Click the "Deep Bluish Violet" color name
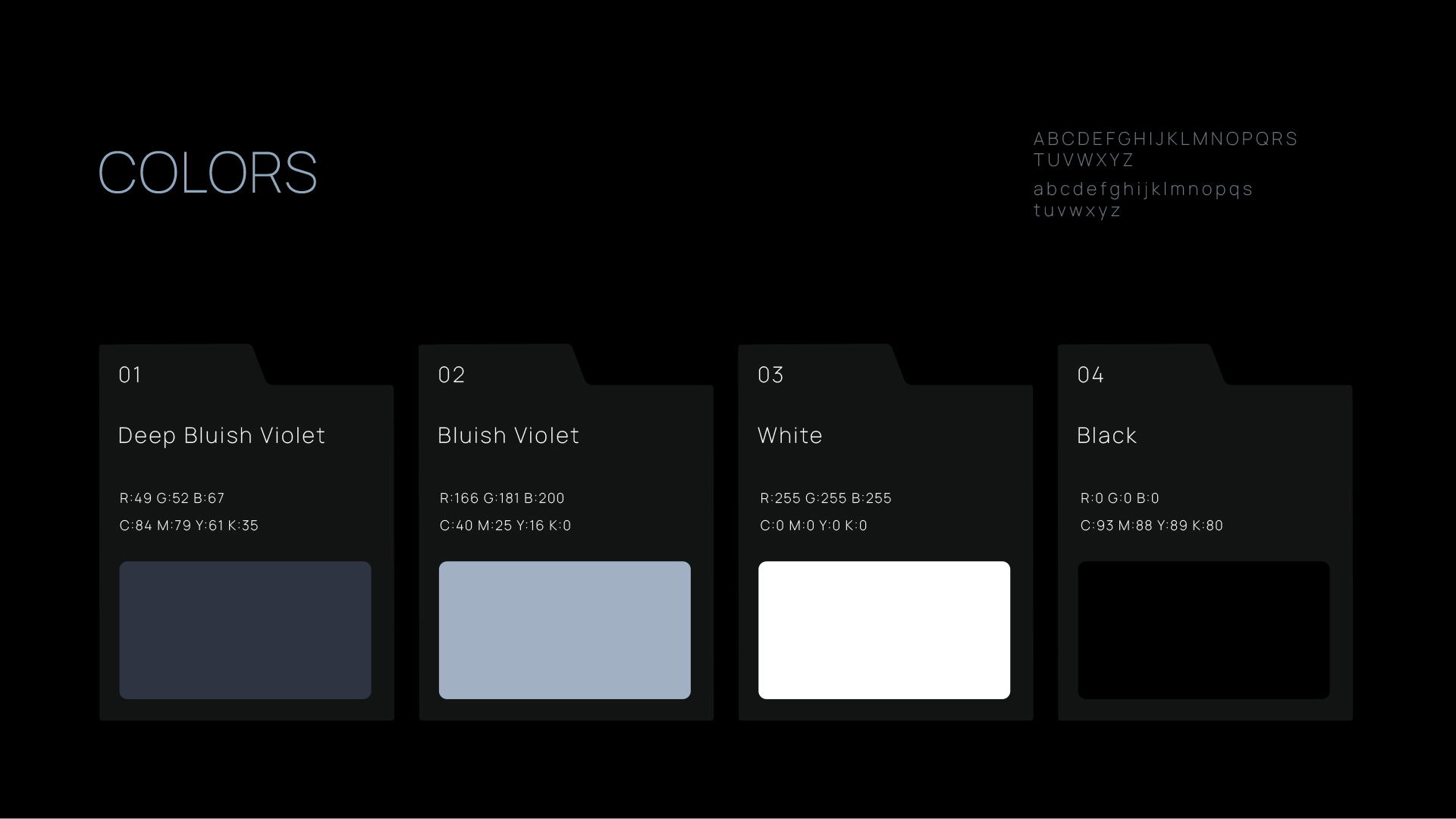1456x819 pixels. (x=221, y=435)
